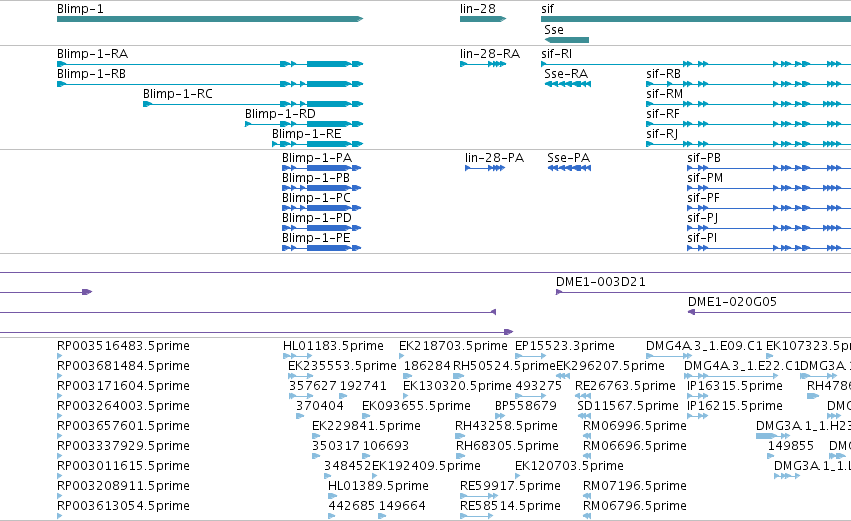This screenshot has height=521, width=851.
Task: Select the sif-RF transcript label
Action: [663, 114]
